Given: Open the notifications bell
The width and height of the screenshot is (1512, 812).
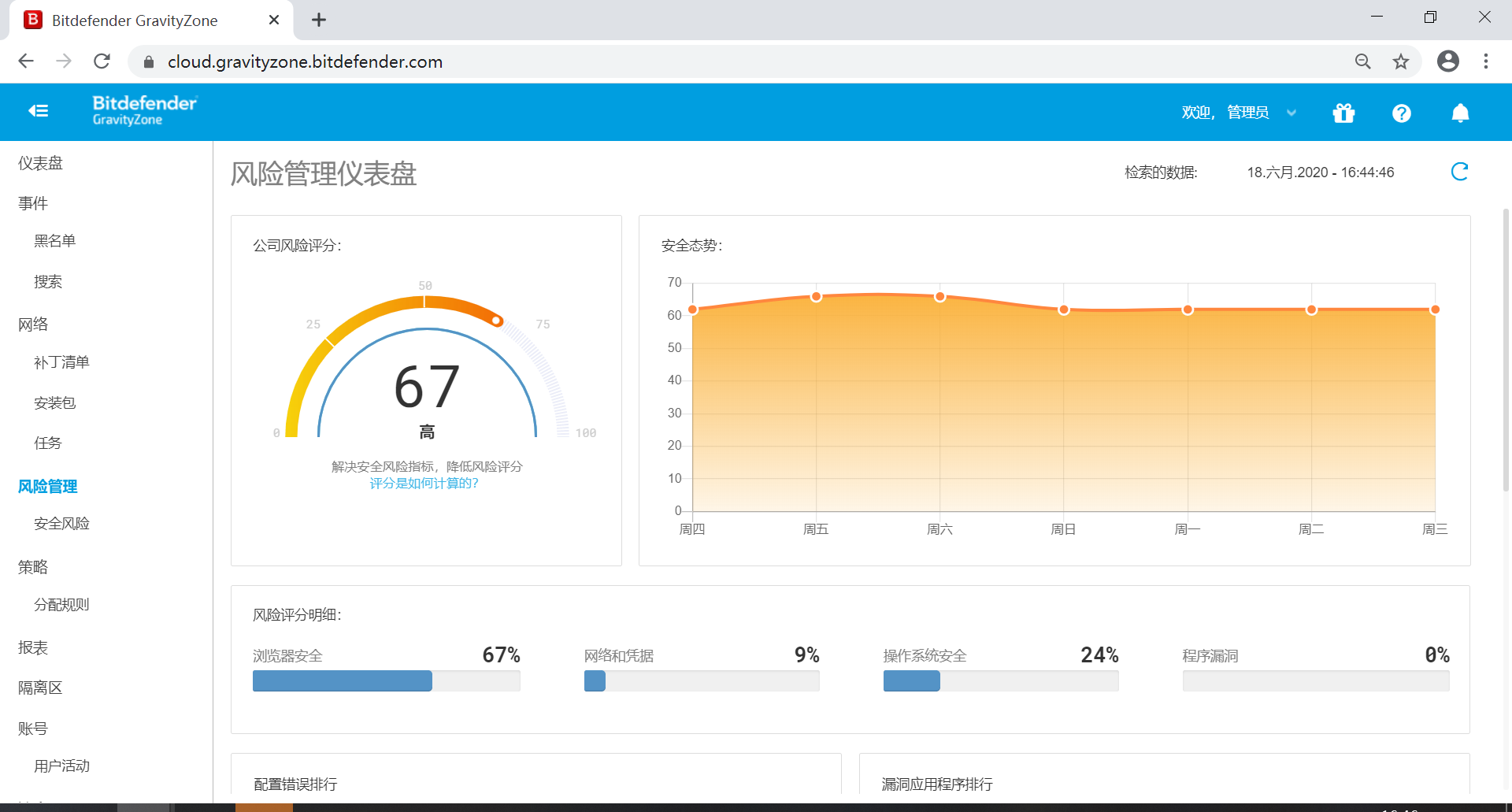Looking at the screenshot, I should click(1460, 113).
